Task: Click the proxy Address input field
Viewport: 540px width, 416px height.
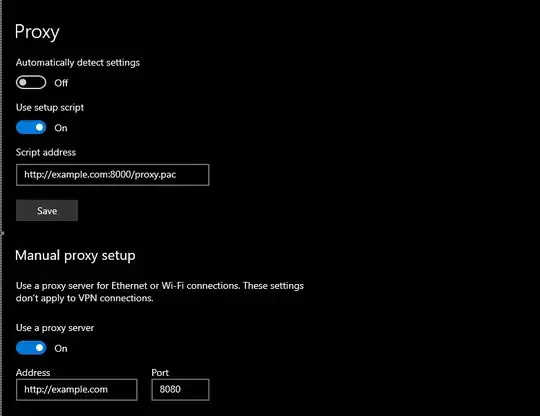Action: (77, 389)
